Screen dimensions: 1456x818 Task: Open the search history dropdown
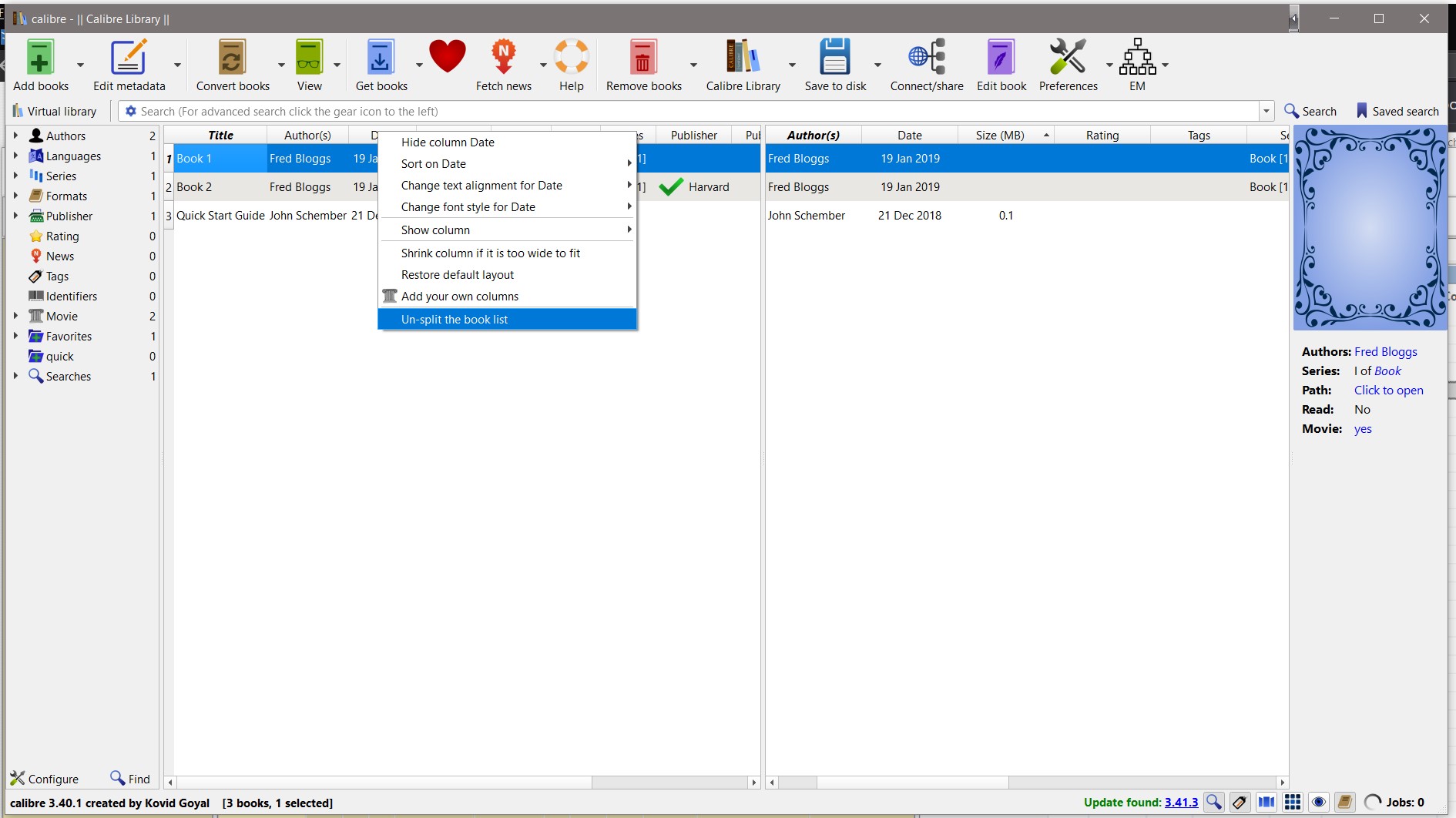tap(1266, 111)
